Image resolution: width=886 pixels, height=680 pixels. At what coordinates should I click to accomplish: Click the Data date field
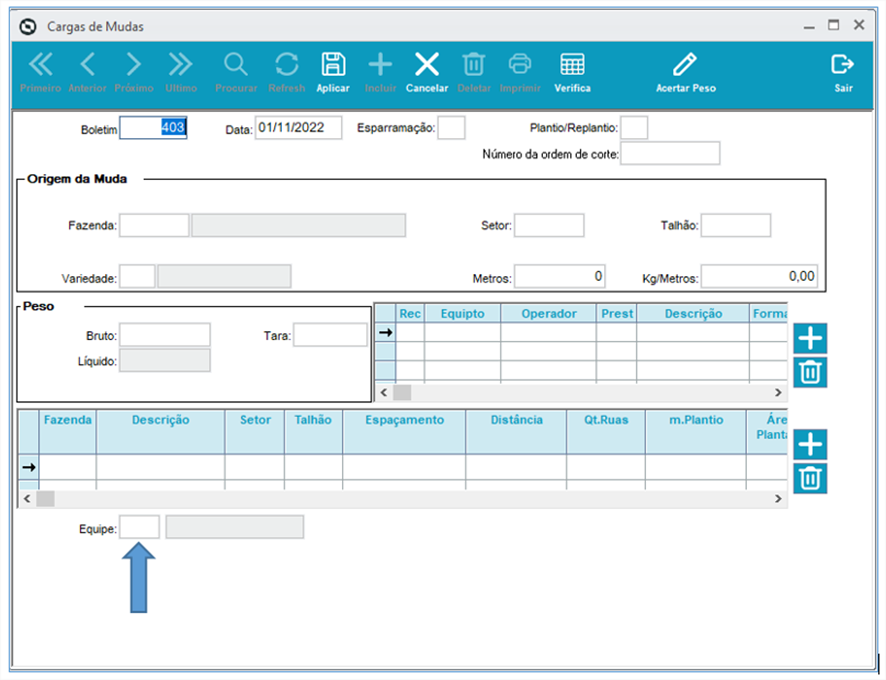(x=298, y=128)
